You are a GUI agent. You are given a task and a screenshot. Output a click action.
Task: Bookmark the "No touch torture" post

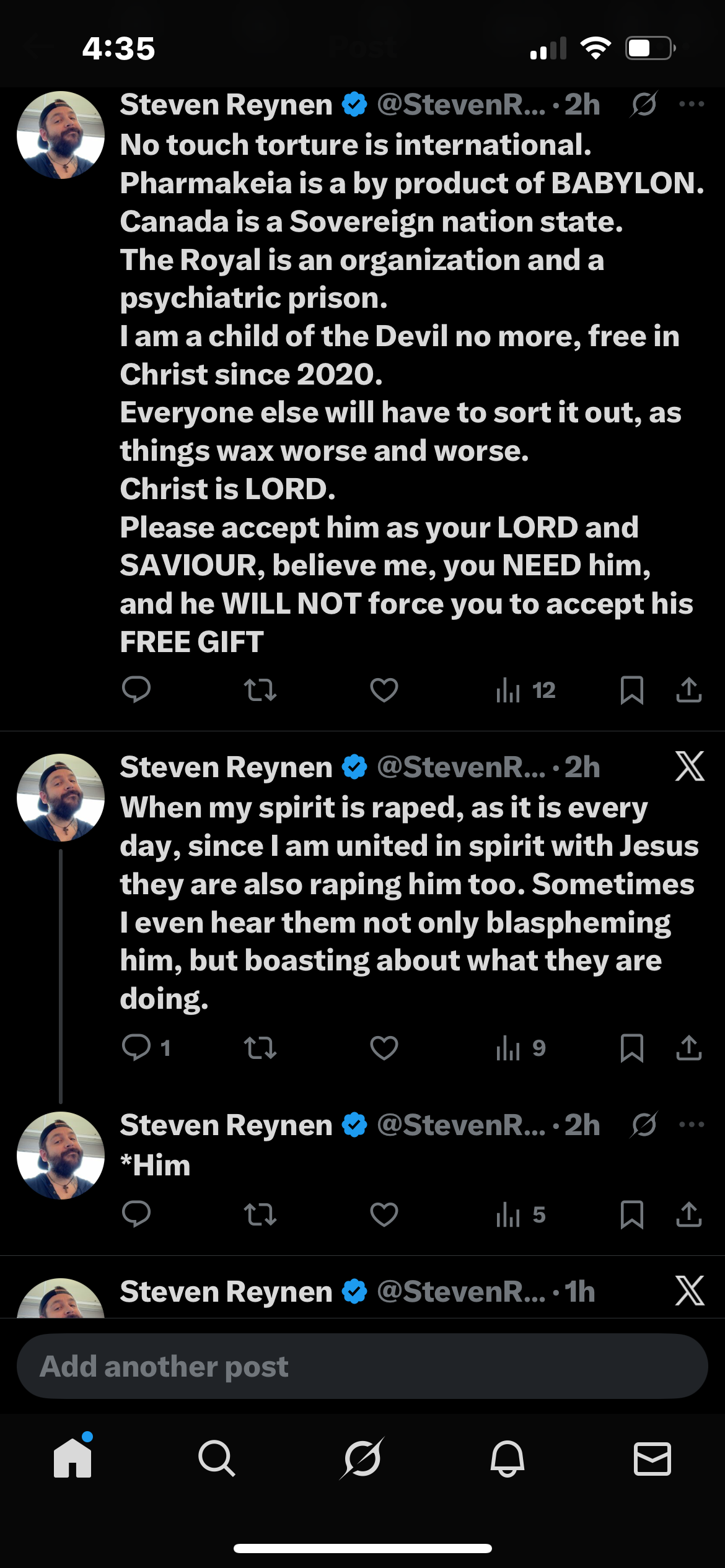[631, 690]
